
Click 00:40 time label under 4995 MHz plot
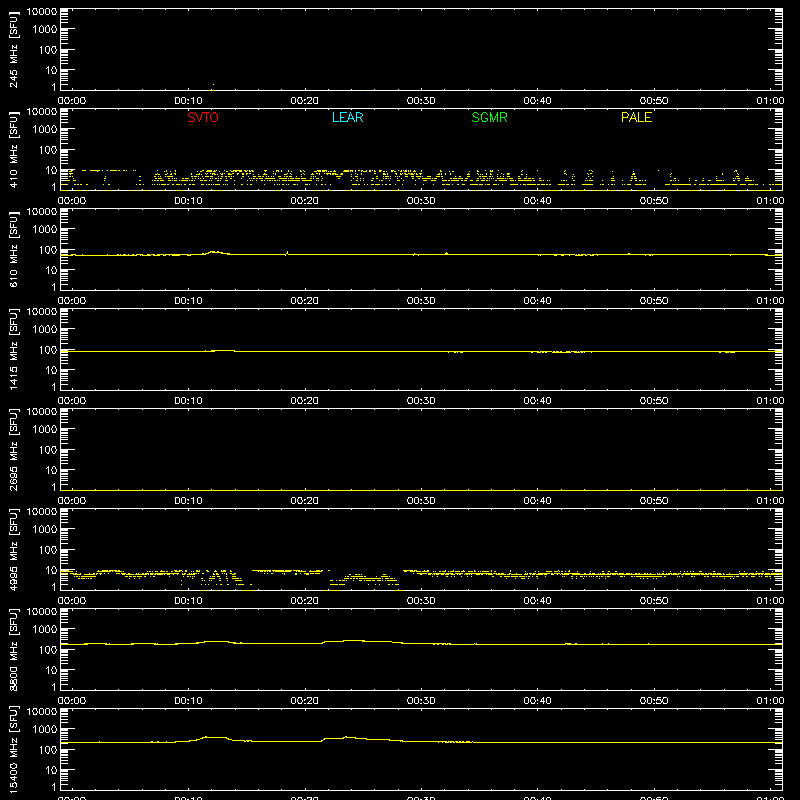point(537,601)
